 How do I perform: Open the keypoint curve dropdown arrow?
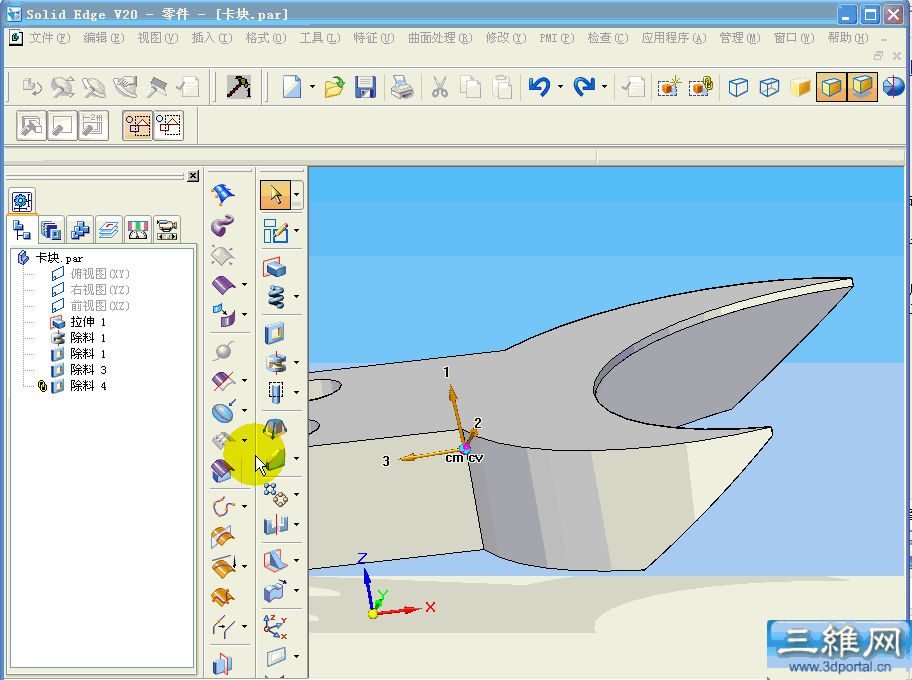pyautogui.click(x=244, y=506)
